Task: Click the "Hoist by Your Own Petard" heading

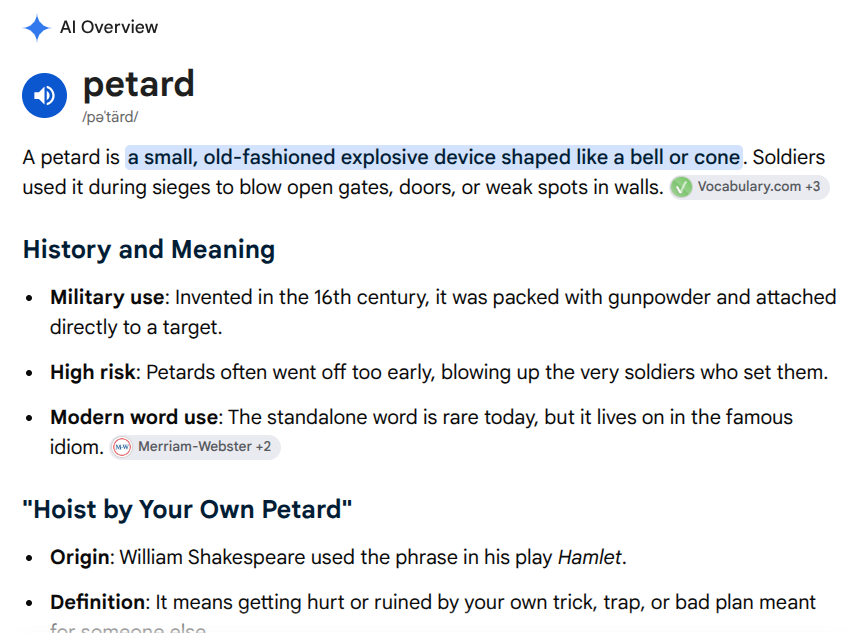Action: pos(187,510)
